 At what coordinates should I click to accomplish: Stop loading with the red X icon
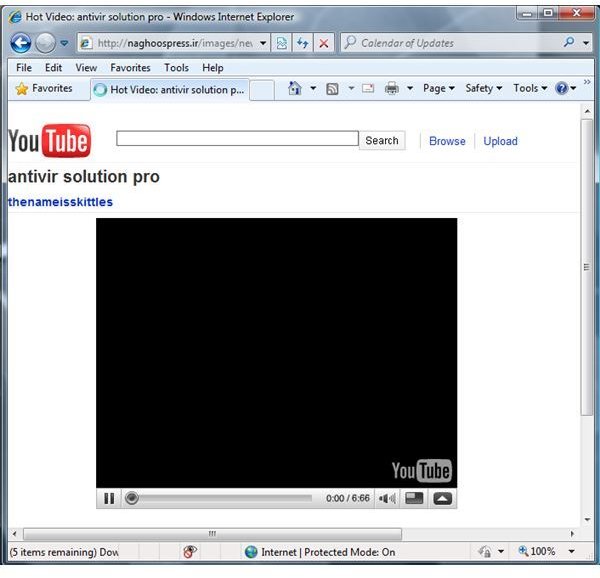(x=324, y=43)
